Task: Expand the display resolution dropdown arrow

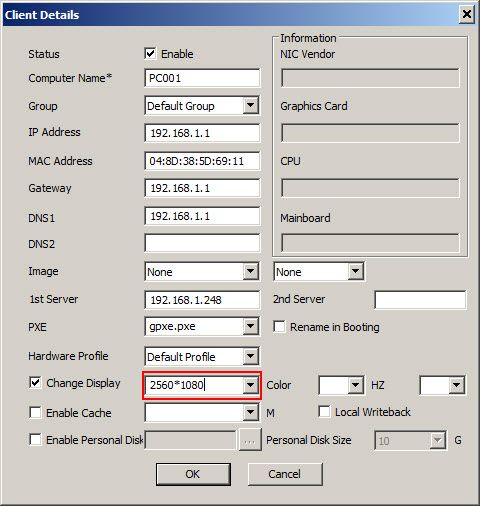Action: pos(250,385)
